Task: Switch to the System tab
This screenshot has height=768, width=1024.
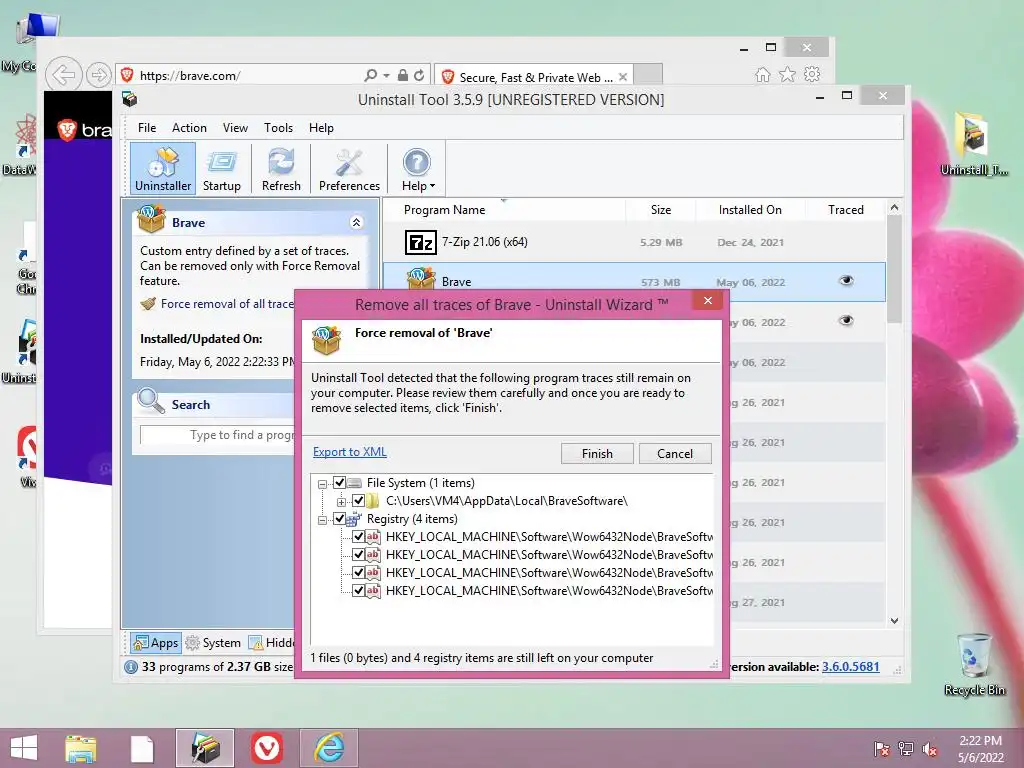Action: (213, 643)
